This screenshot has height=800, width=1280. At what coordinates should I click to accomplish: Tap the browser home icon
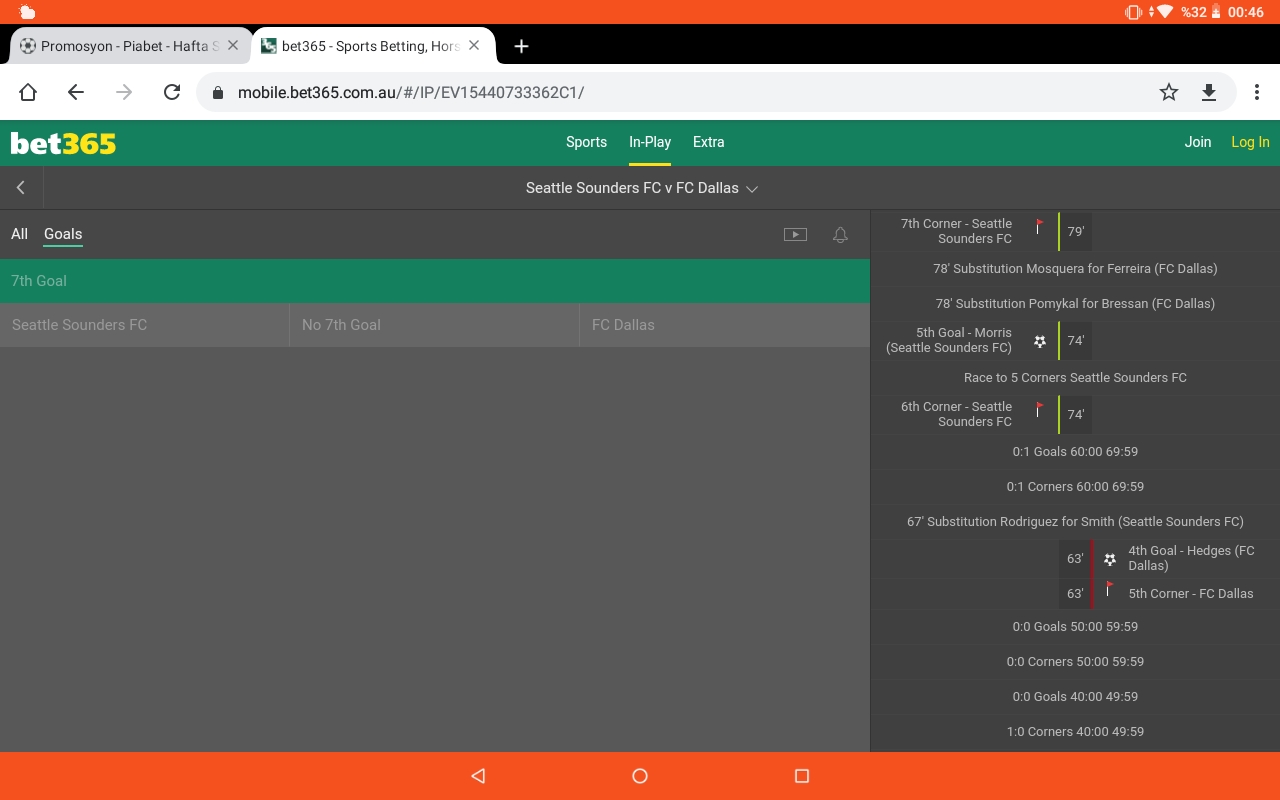(x=28, y=92)
